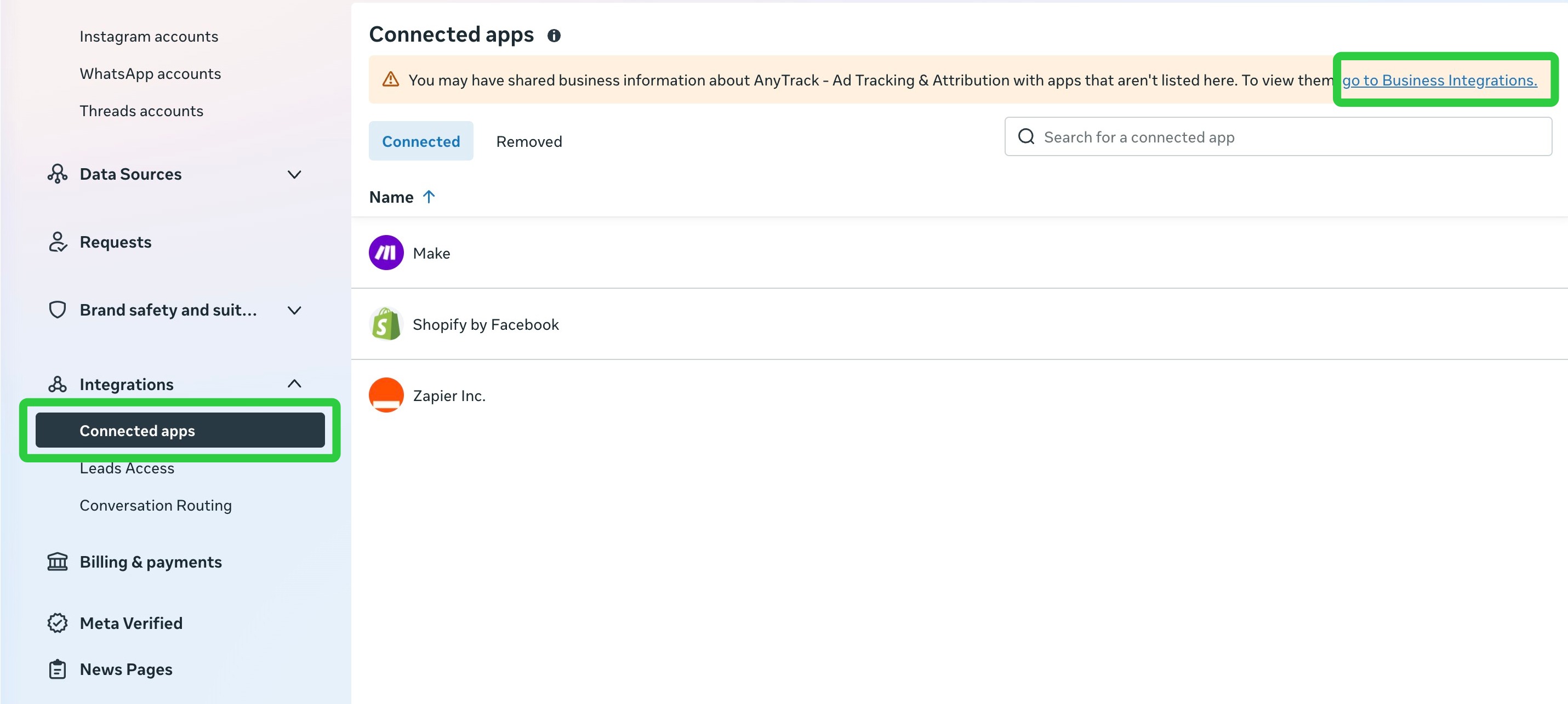Click the Connected apps info icon

554,35
